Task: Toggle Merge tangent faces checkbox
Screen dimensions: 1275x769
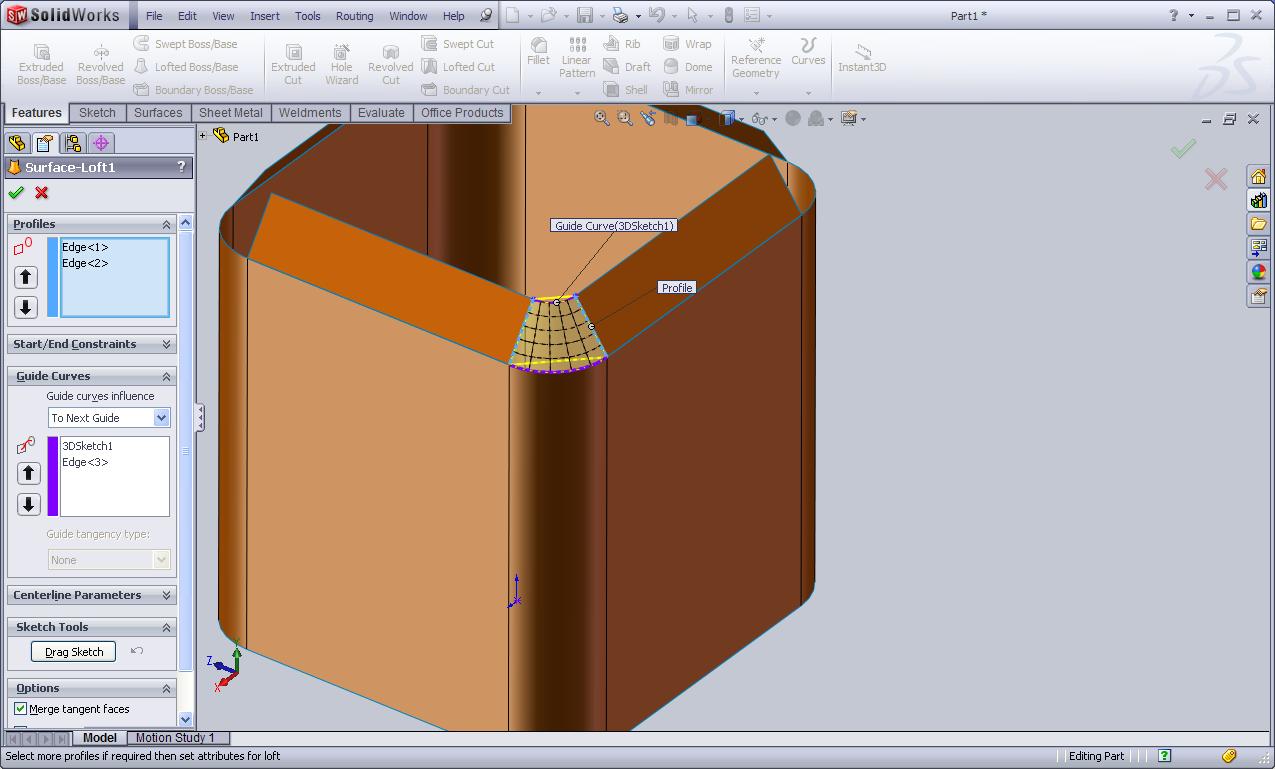Action: click(20, 709)
